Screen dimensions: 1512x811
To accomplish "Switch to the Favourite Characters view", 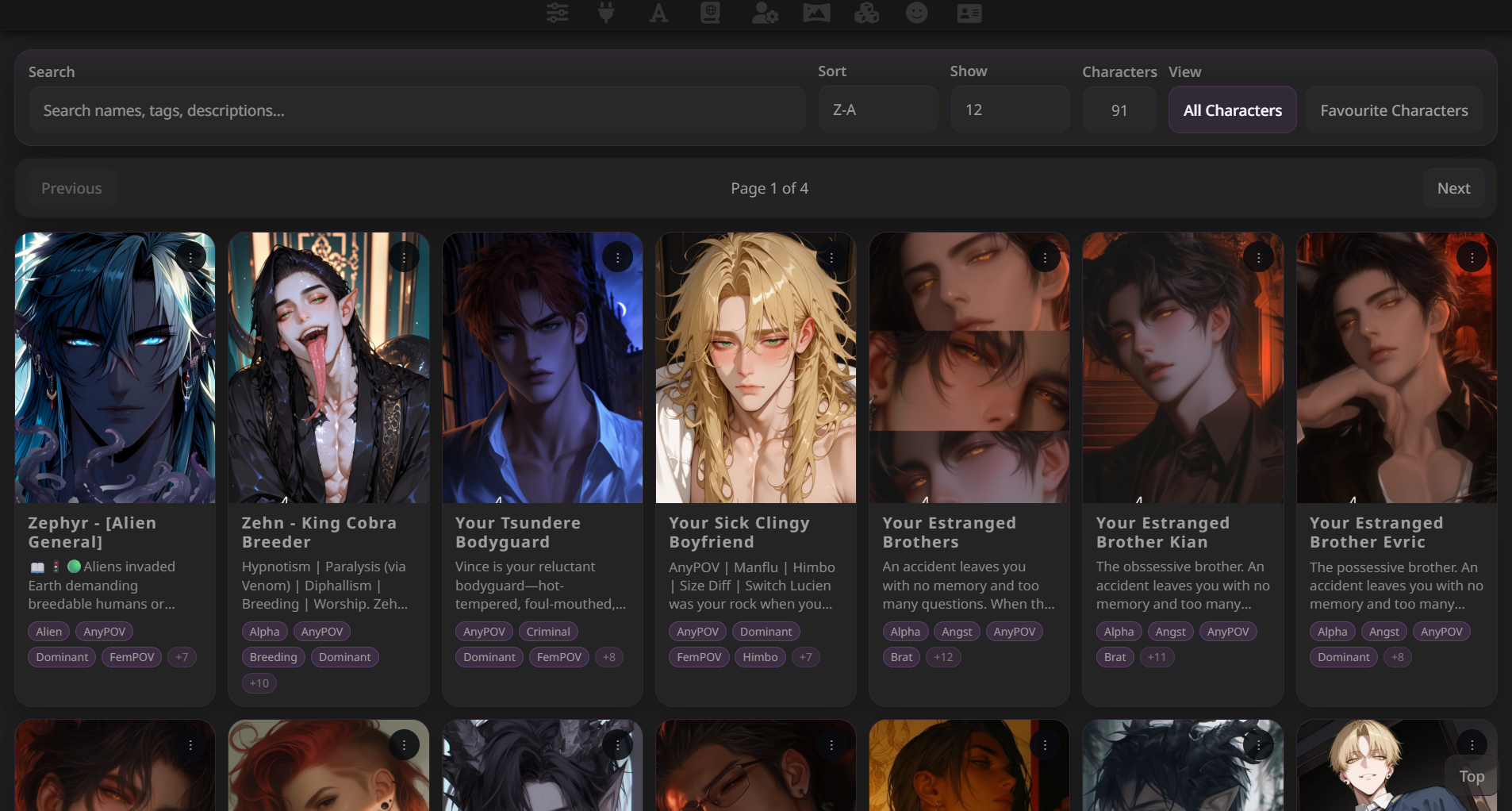I will [1395, 110].
